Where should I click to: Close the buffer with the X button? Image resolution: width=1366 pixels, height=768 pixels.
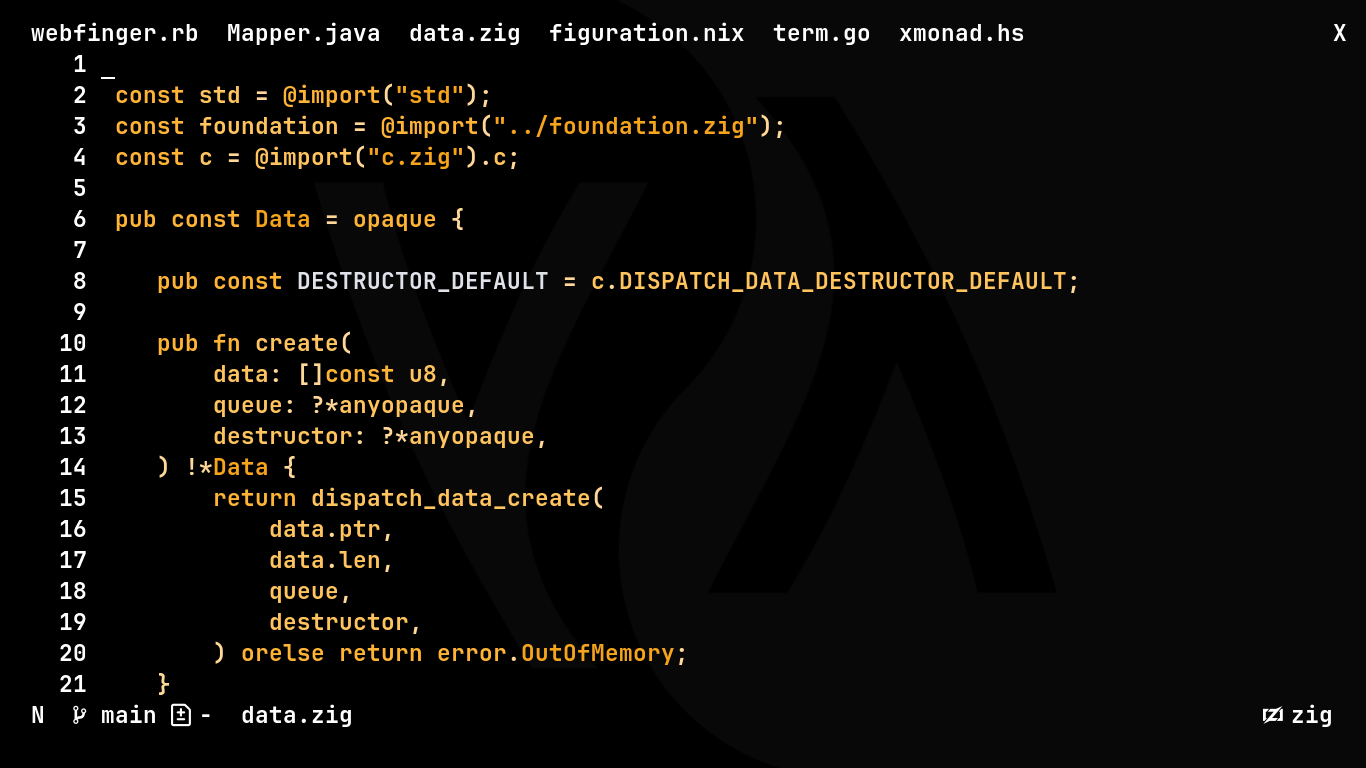(1339, 33)
